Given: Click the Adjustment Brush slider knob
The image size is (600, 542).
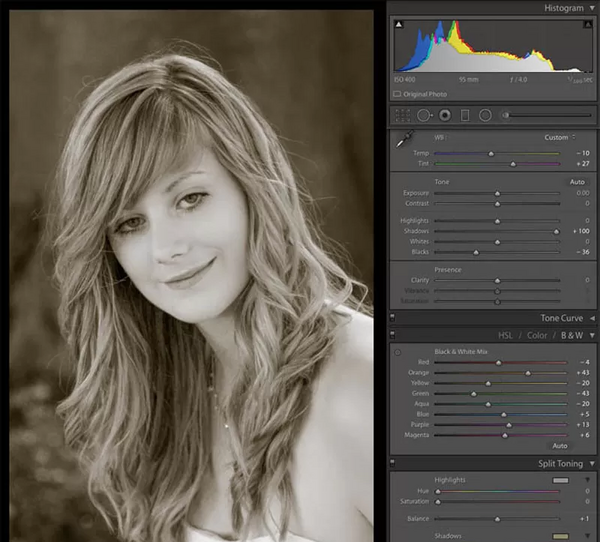Looking at the screenshot, I should (x=506, y=115).
